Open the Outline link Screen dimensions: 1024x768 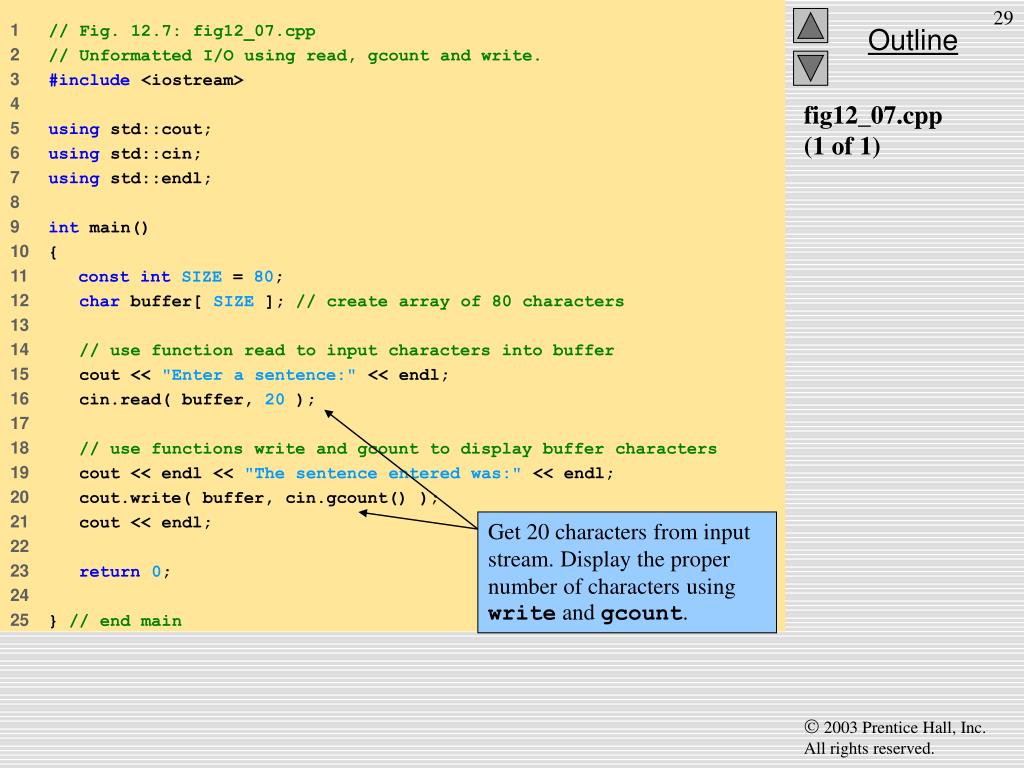pos(912,41)
